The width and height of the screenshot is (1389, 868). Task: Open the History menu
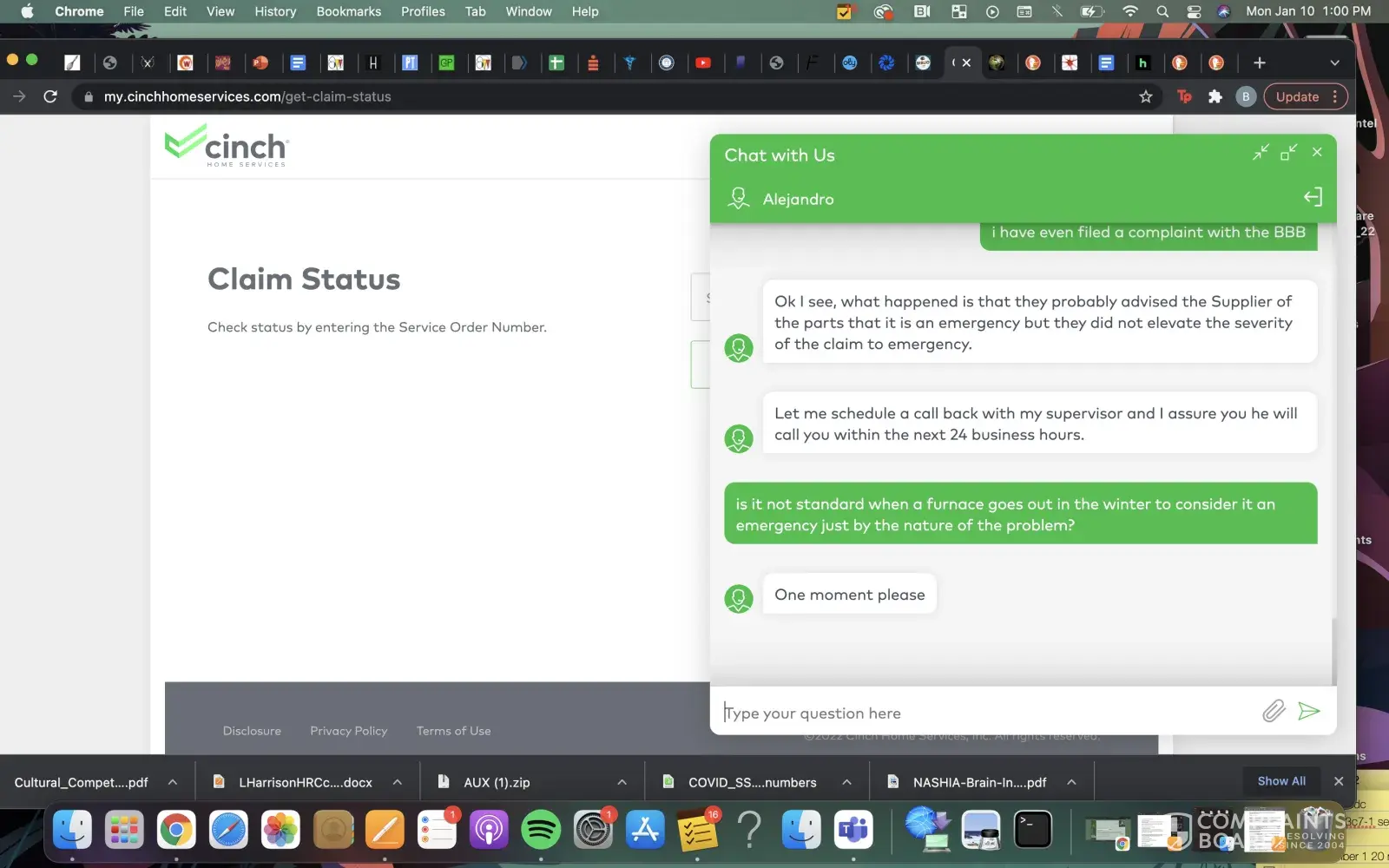point(275,11)
